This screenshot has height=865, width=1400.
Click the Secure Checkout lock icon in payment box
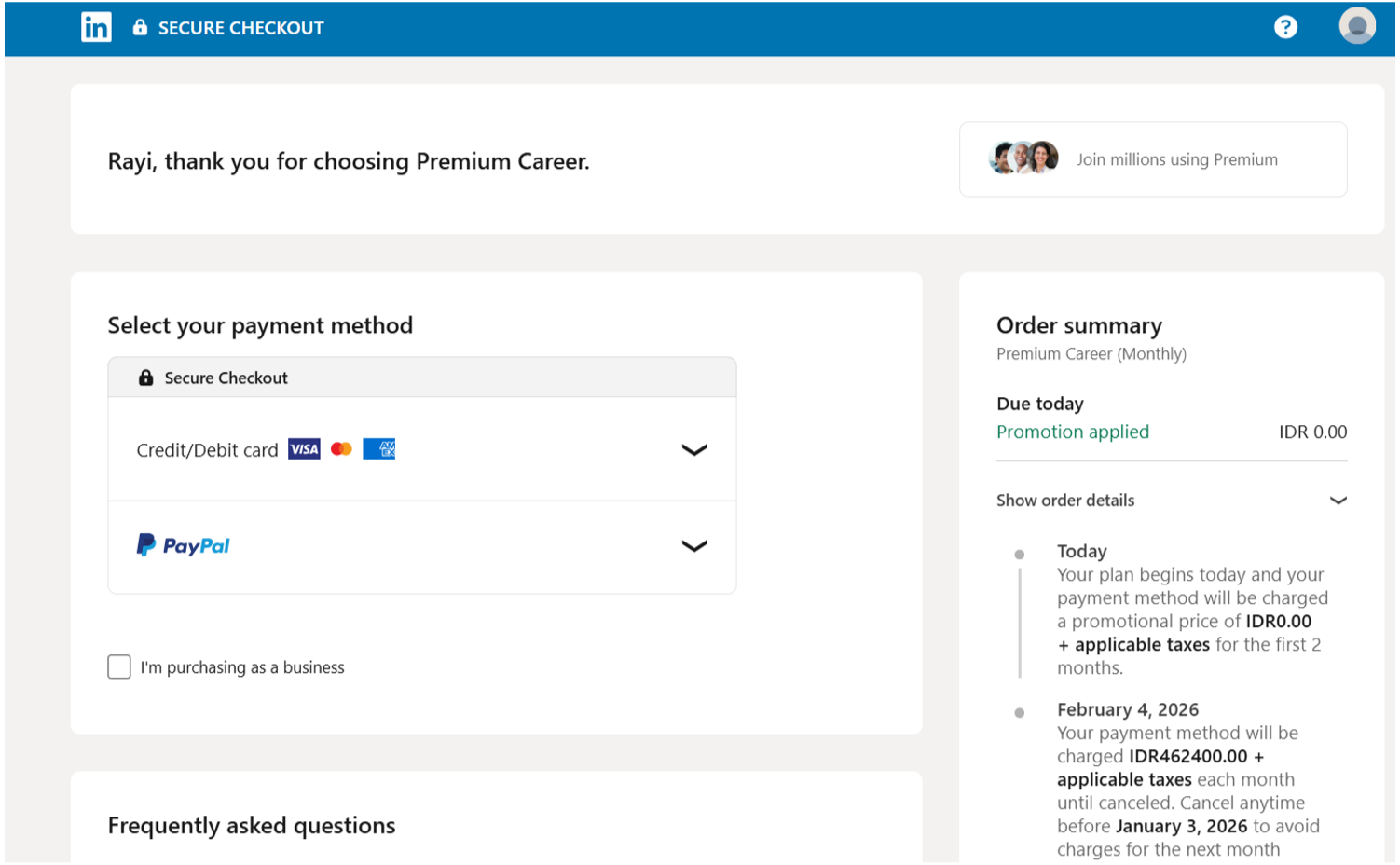tap(146, 378)
